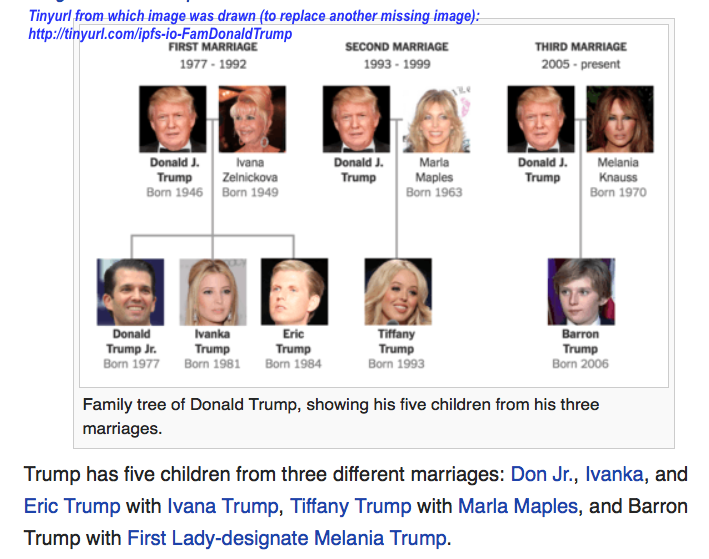This screenshot has height=559, width=709.
Task: Visit the Marla Maples link
Action: (x=518, y=505)
